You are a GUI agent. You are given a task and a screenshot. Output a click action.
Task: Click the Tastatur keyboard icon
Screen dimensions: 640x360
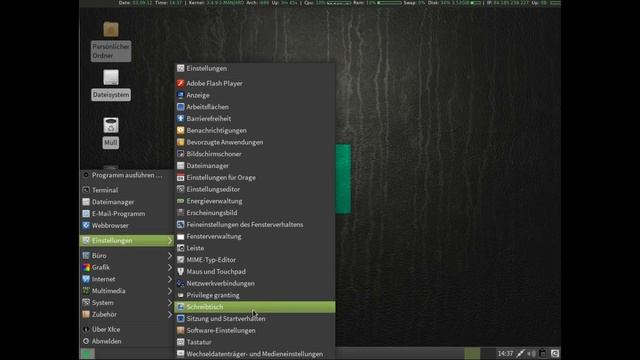pos(180,342)
